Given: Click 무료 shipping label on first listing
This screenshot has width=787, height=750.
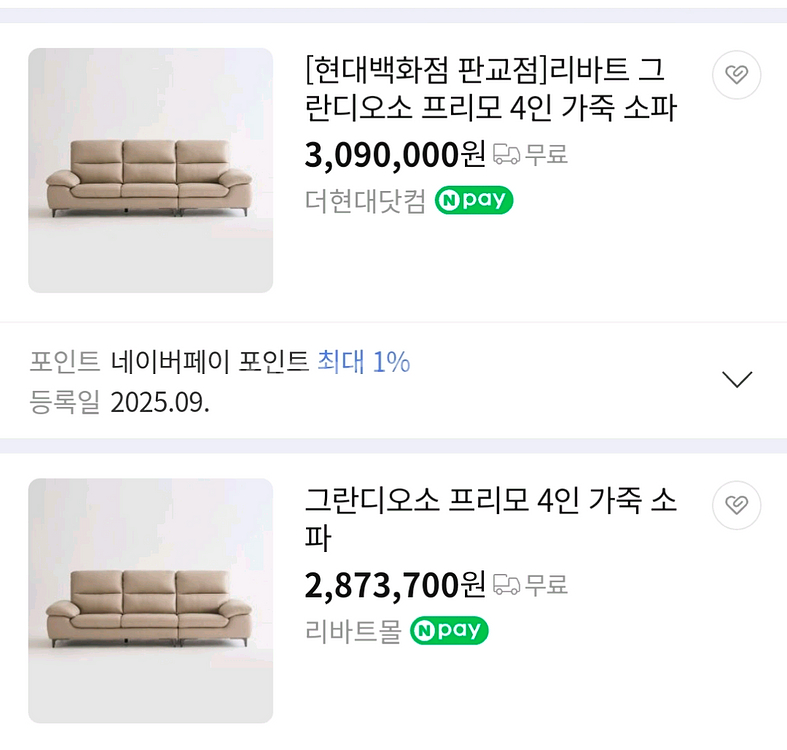Looking at the screenshot, I should [547, 155].
